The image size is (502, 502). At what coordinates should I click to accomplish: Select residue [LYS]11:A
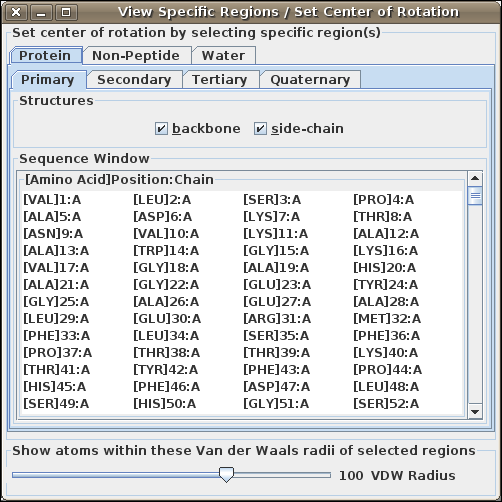(x=276, y=234)
